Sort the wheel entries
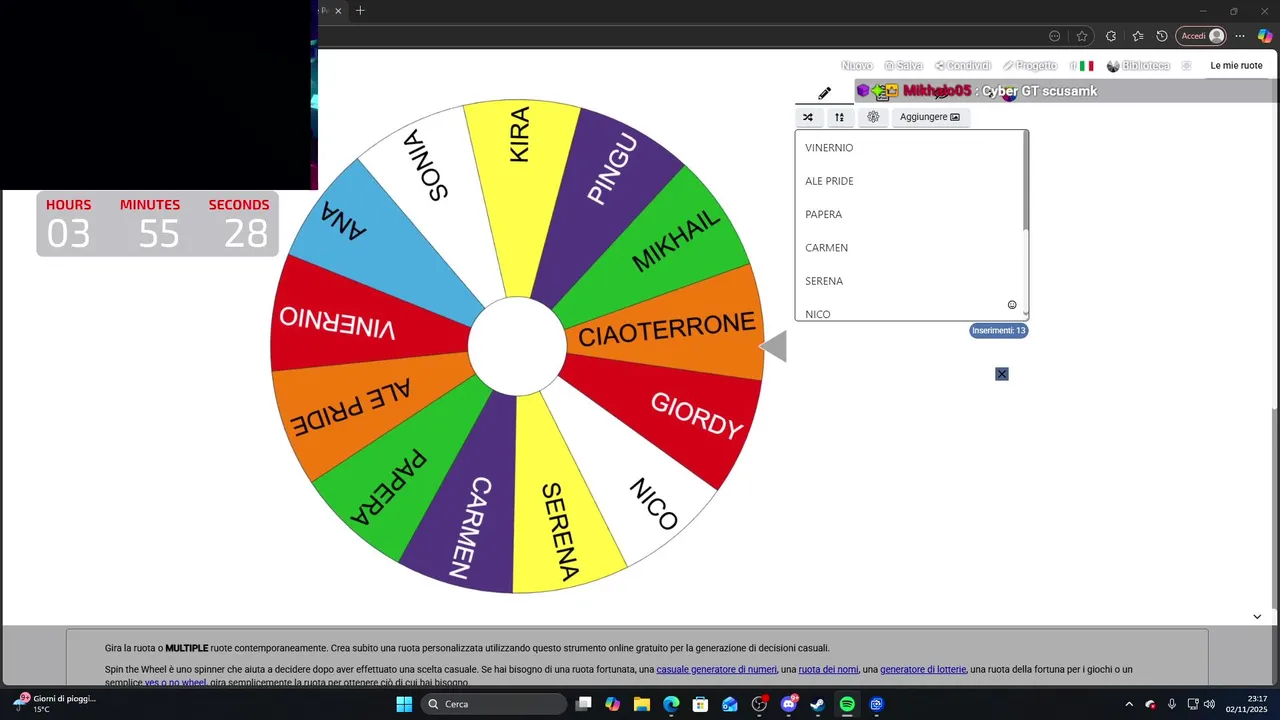 click(x=839, y=117)
